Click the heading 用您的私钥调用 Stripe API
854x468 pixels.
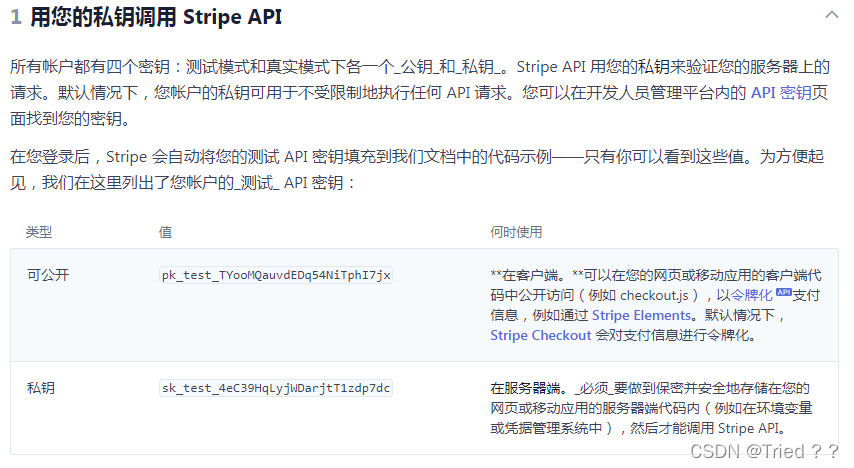point(156,17)
